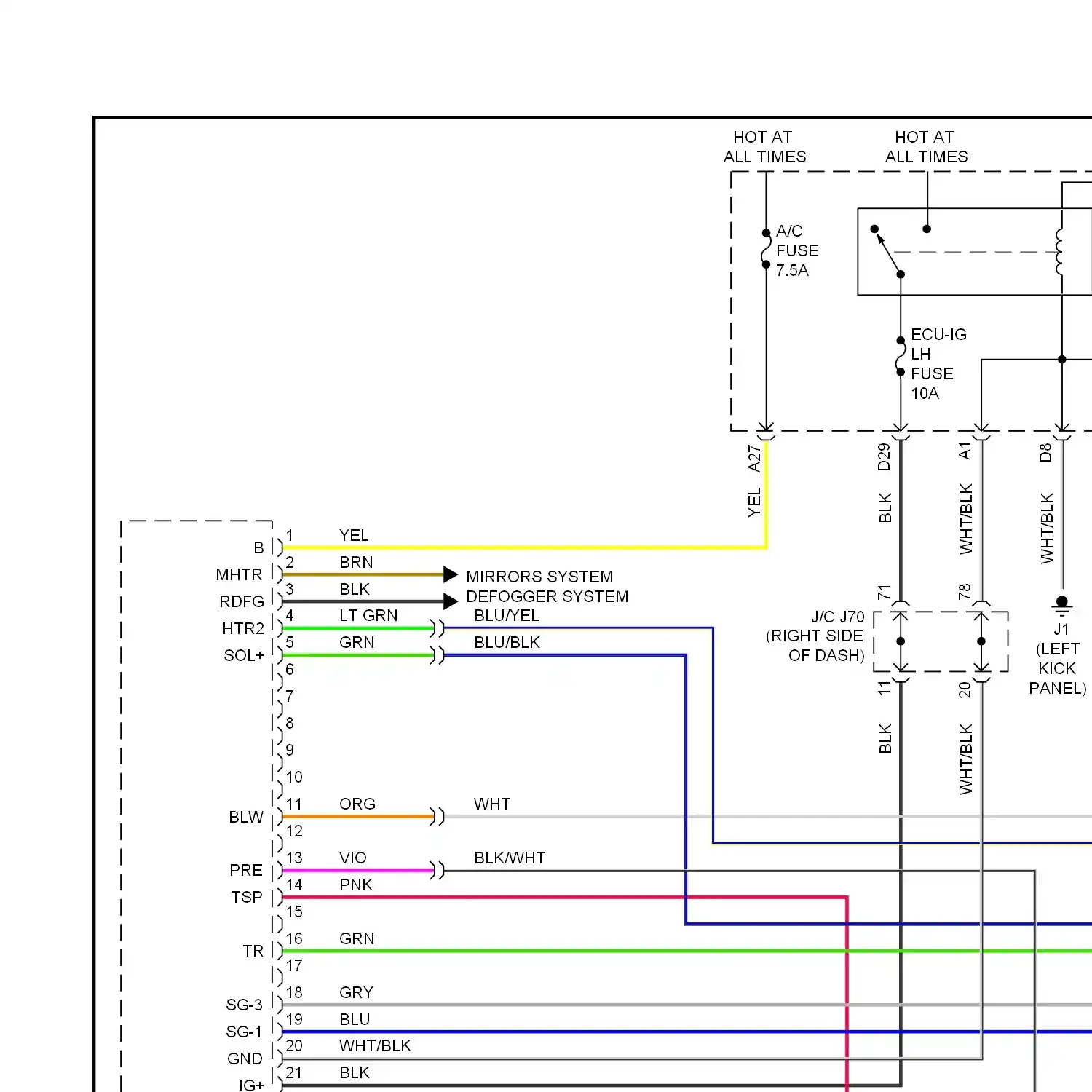Click the TR terminal label
The height and width of the screenshot is (1092, 1092).
click(253, 951)
